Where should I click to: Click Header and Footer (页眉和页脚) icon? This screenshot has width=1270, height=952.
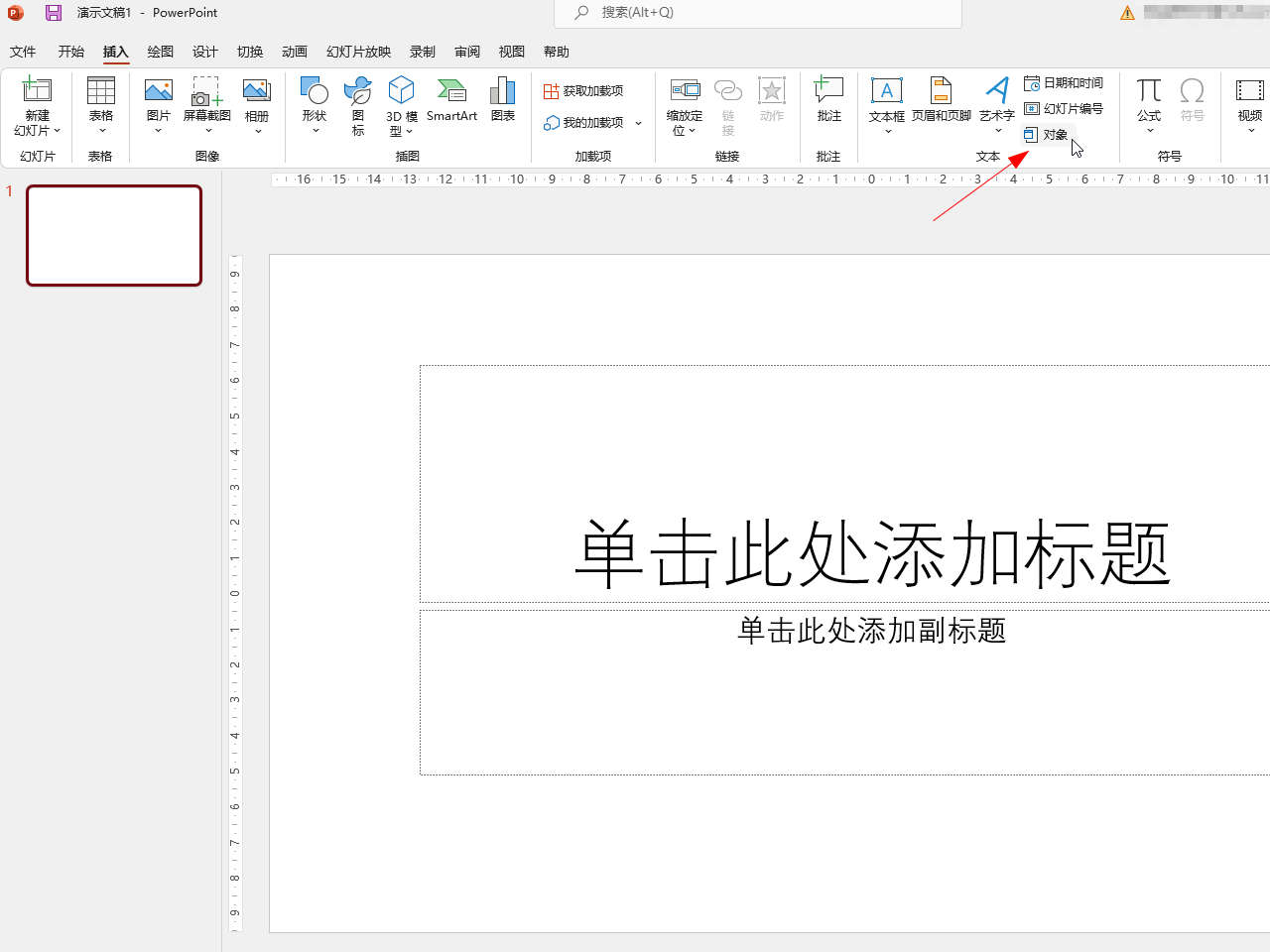pos(941,91)
